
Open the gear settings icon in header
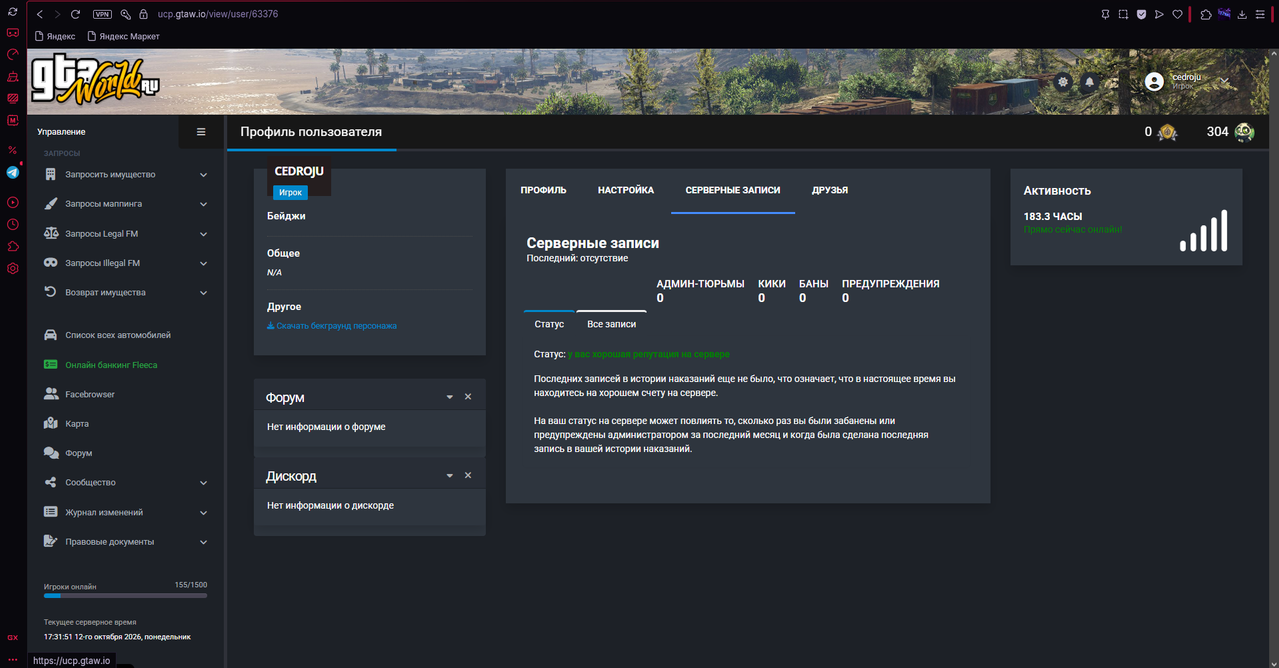pyautogui.click(x=1063, y=82)
